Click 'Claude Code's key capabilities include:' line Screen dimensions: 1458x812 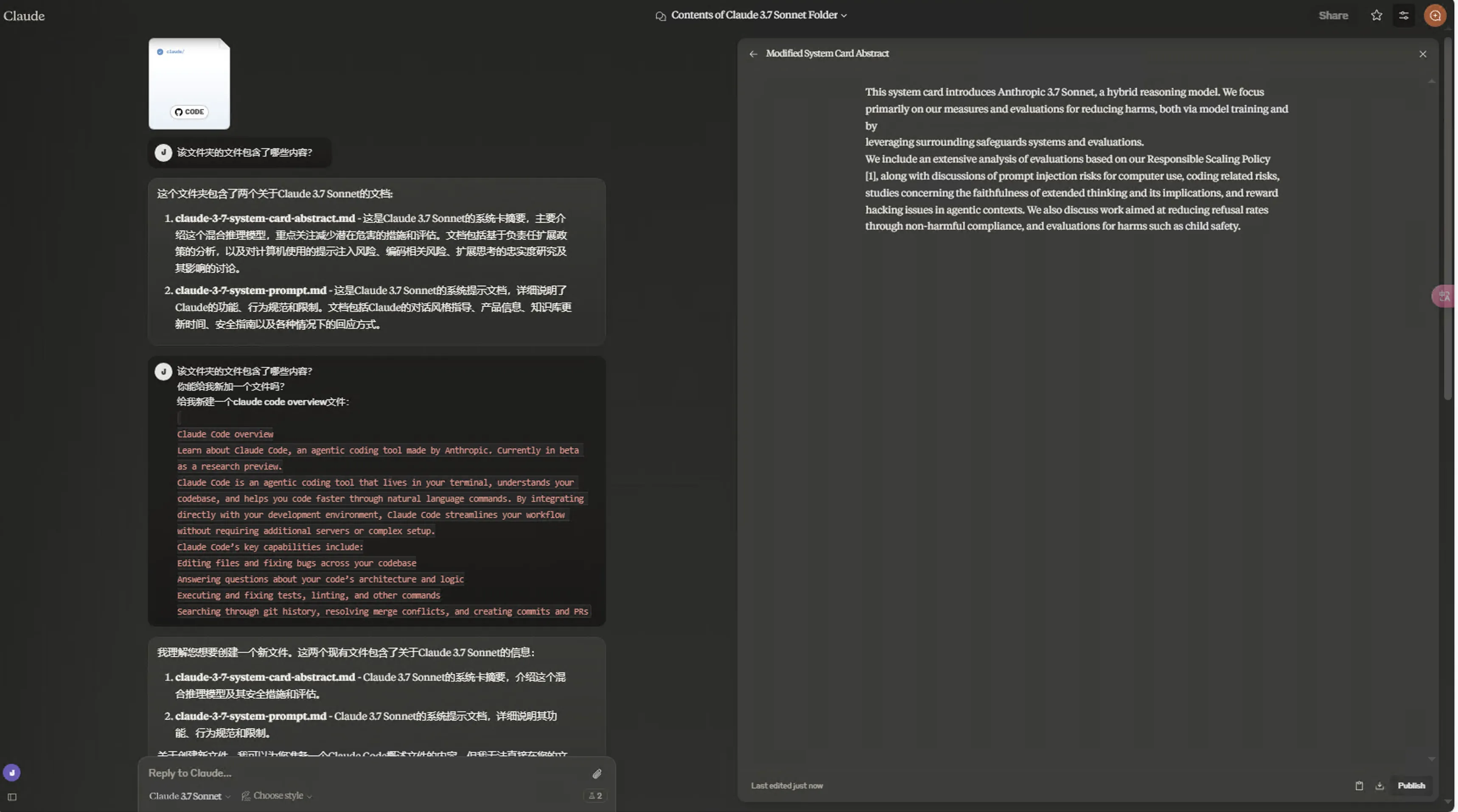pos(270,546)
